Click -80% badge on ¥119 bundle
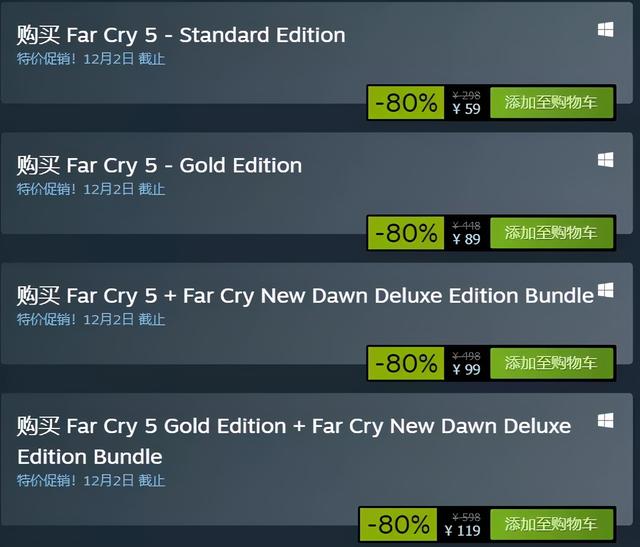640x547 pixels. pyautogui.click(x=398, y=524)
